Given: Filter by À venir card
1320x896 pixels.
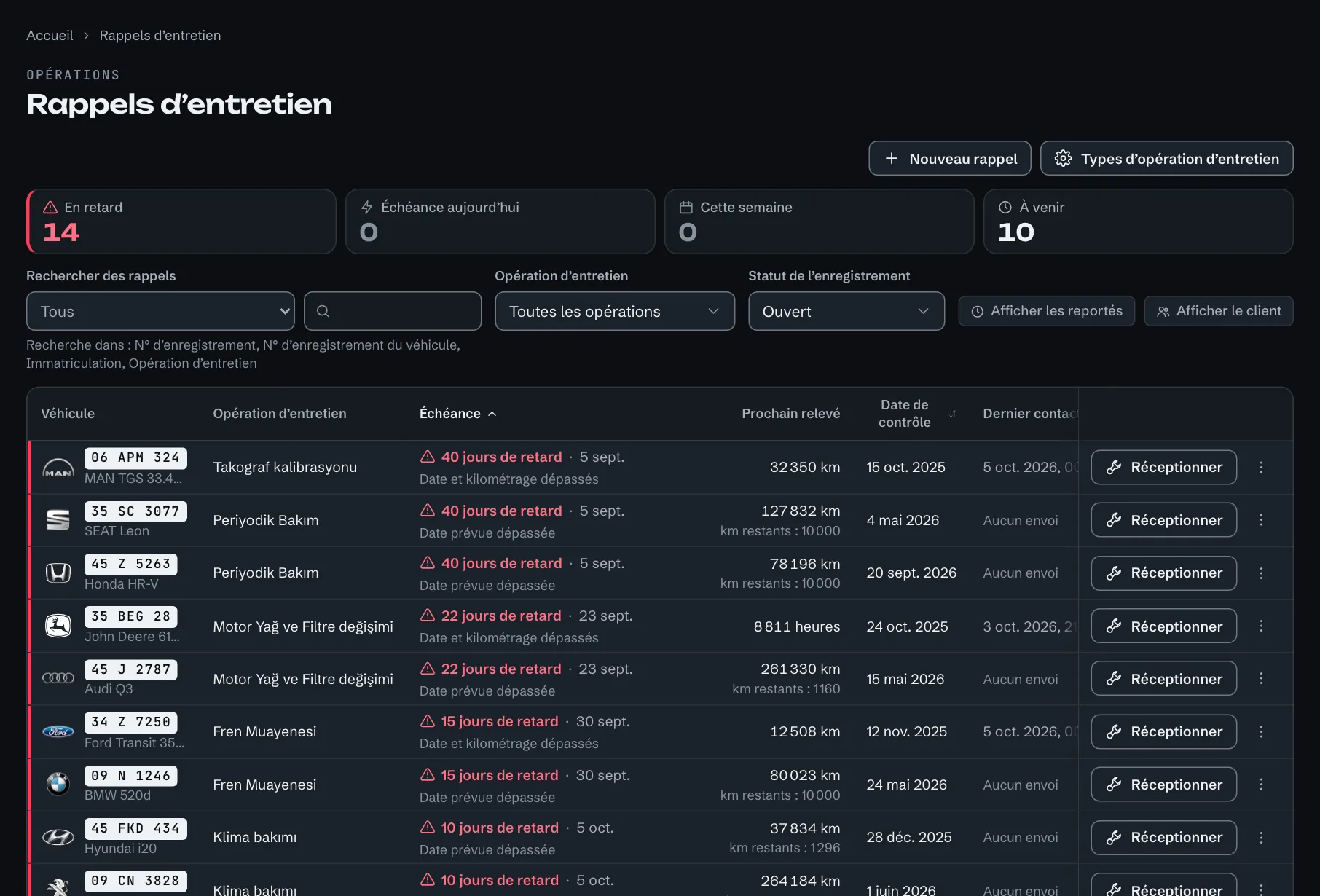Looking at the screenshot, I should tap(1139, 221).
